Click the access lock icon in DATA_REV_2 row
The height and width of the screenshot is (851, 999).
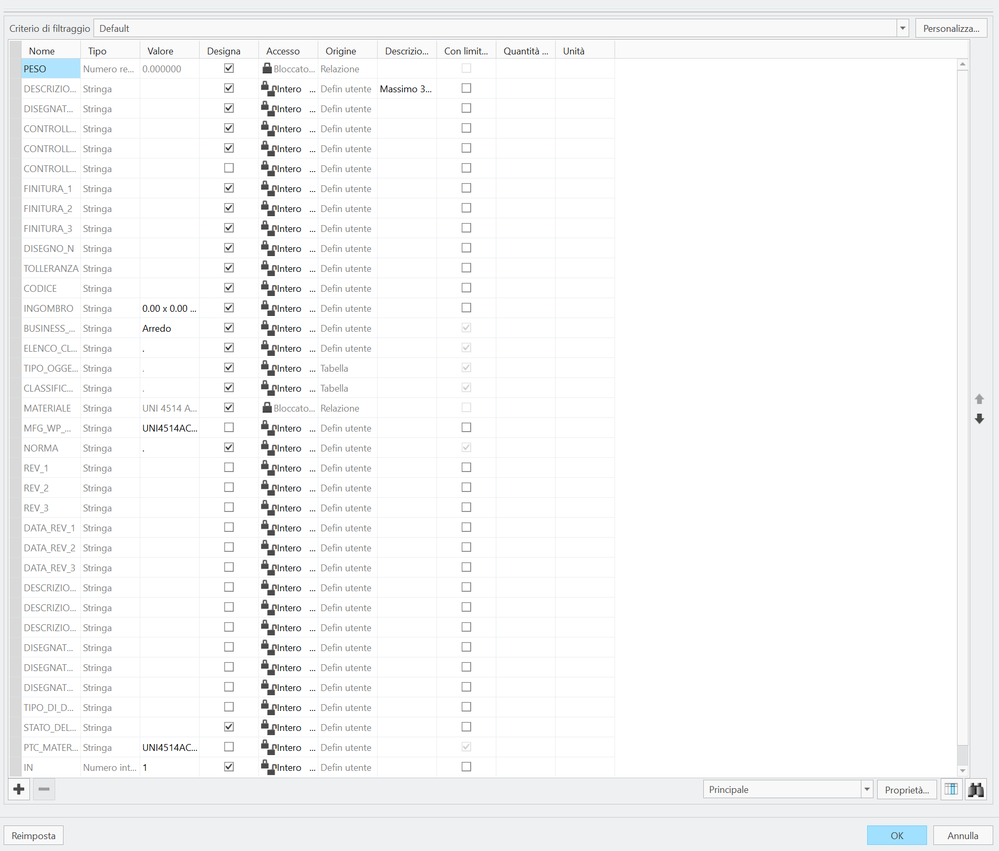tap(268, 547)
